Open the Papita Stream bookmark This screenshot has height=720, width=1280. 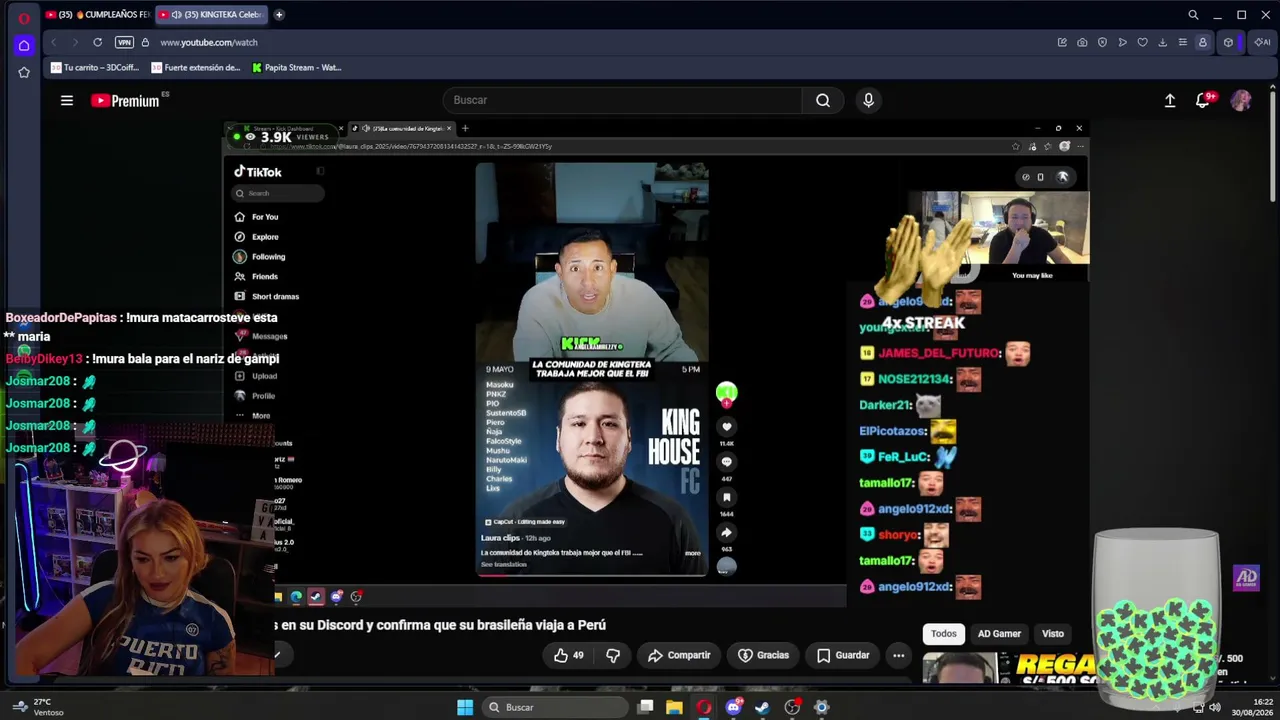click(x=297, y=68)
